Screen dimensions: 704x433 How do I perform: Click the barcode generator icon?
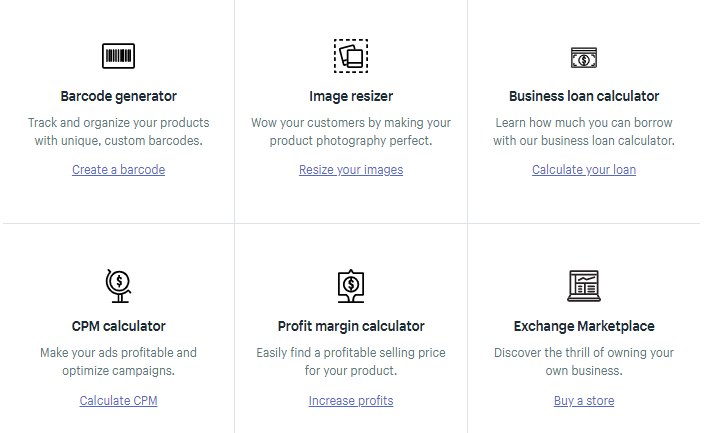[118, 56]
